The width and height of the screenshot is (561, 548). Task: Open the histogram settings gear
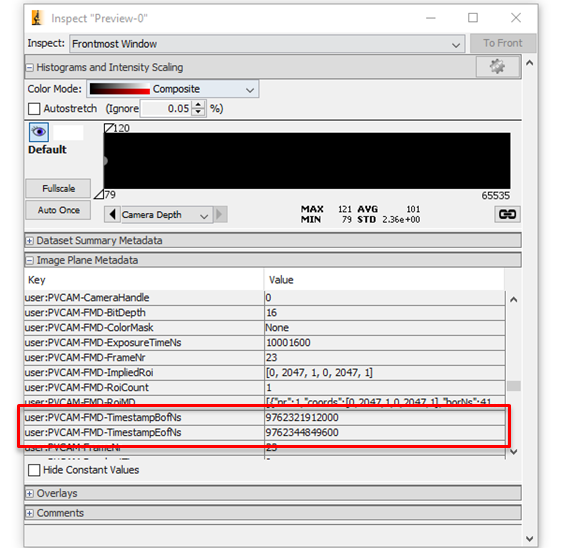(x=498, y=67)
